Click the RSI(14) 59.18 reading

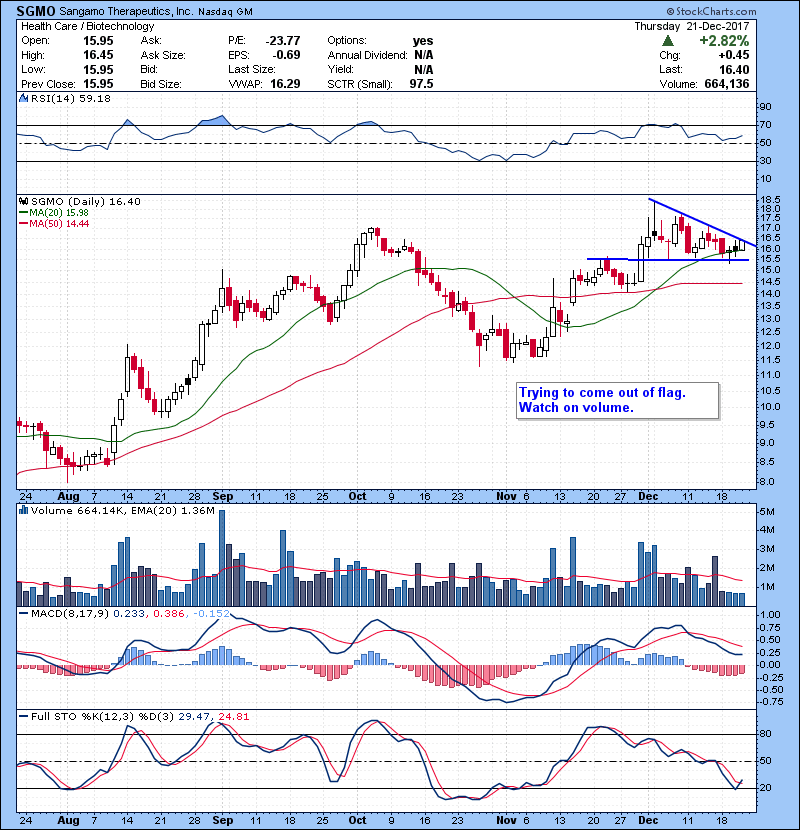point(71,98)
